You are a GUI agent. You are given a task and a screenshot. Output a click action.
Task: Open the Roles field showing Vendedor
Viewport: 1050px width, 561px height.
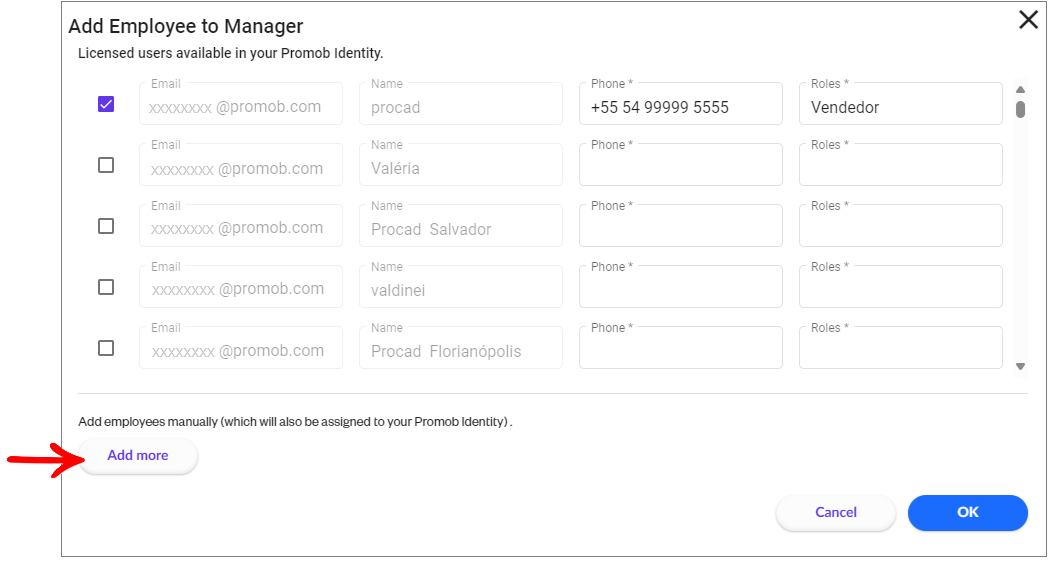(901, 104)
